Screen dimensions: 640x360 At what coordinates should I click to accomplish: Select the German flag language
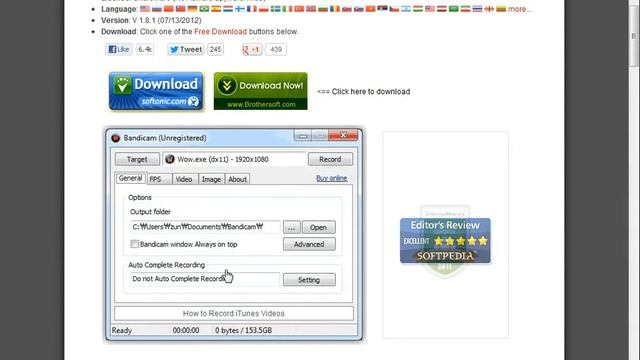(192, 9)
